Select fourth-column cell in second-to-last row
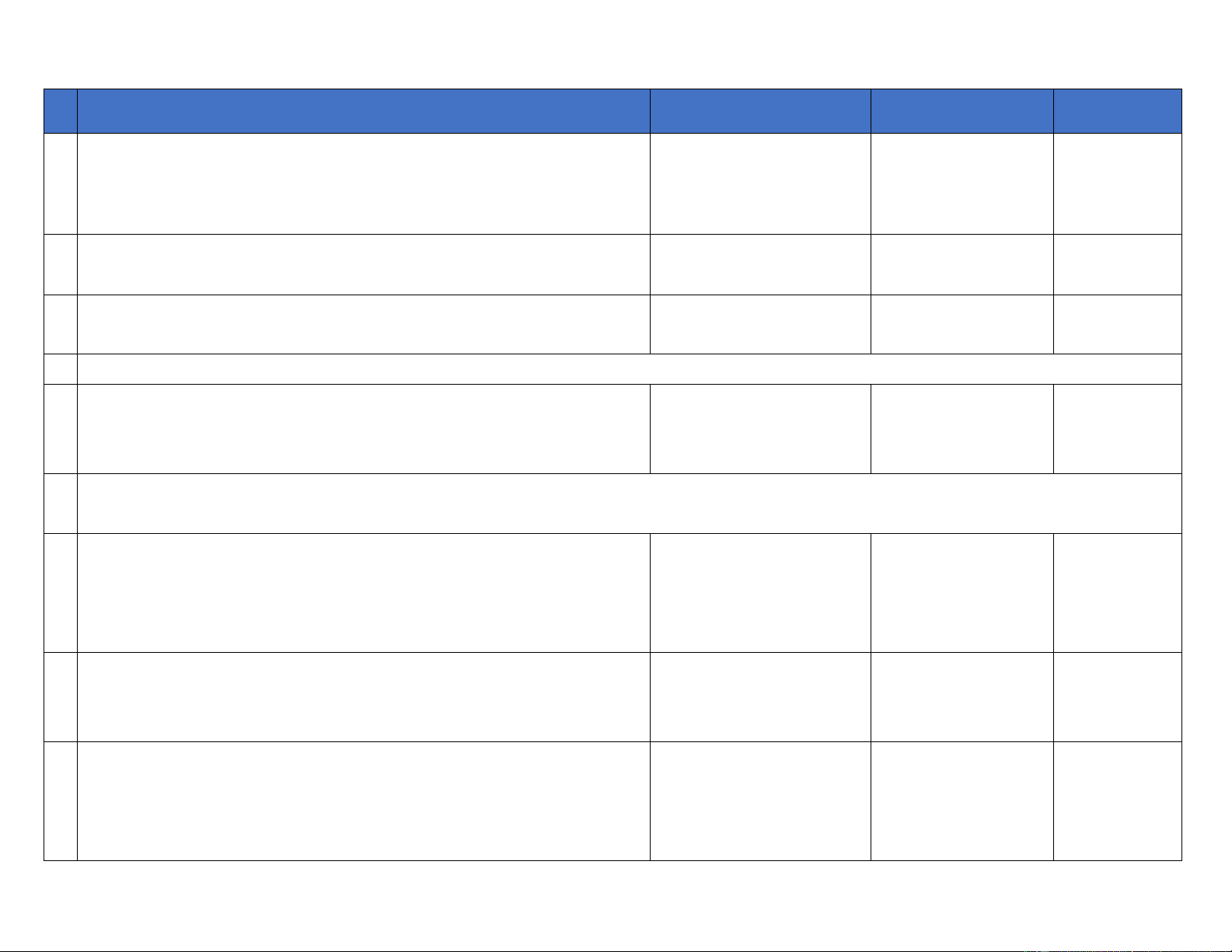1232x952 pixels. (x=962, y=696)
